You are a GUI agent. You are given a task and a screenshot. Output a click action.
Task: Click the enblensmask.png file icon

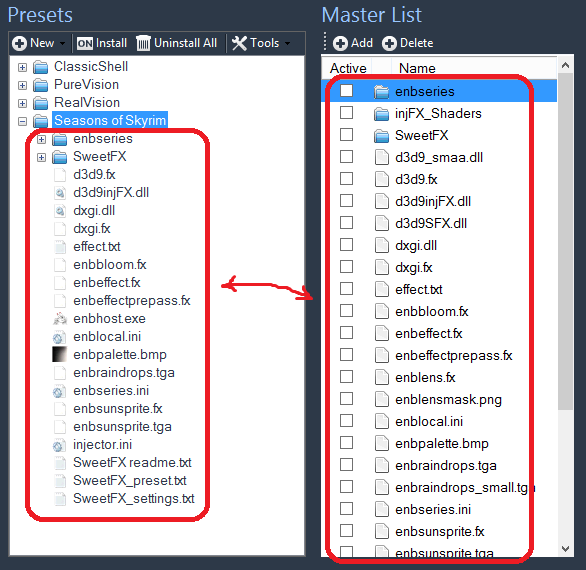coord(382,399)
